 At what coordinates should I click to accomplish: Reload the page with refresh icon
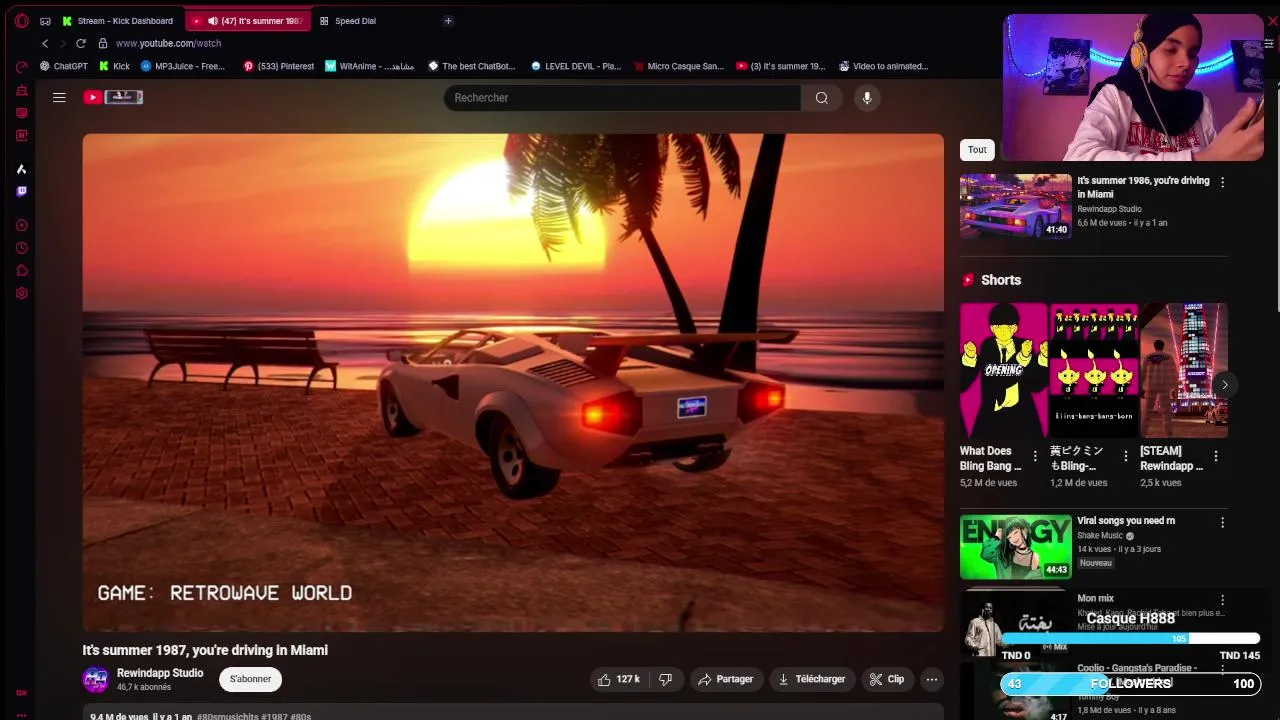pos(81,43)
